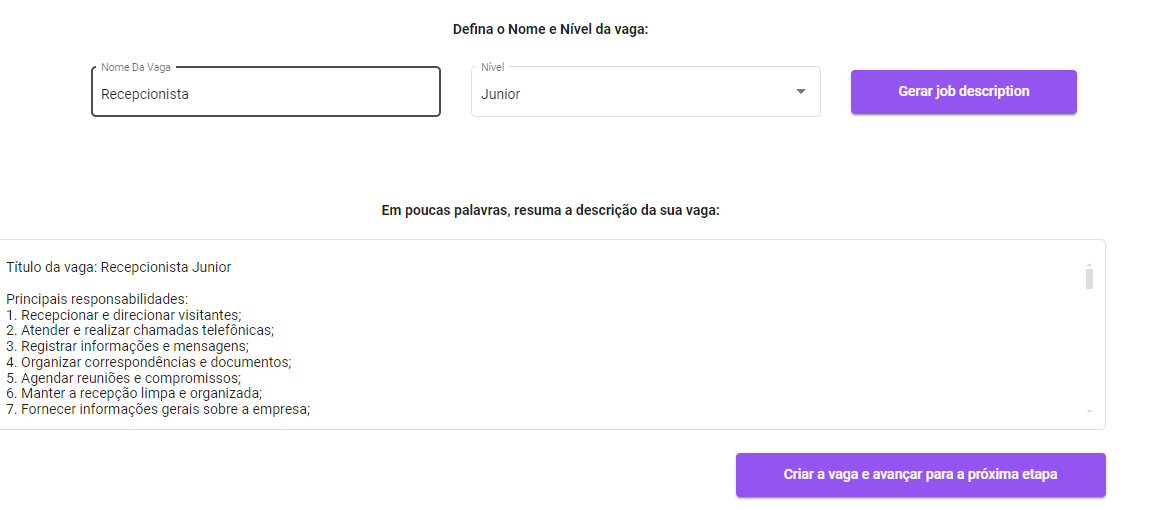Screen dimensions: 1165x510
Task: Click the Fornecer informações gerais line
Action: 158,408
